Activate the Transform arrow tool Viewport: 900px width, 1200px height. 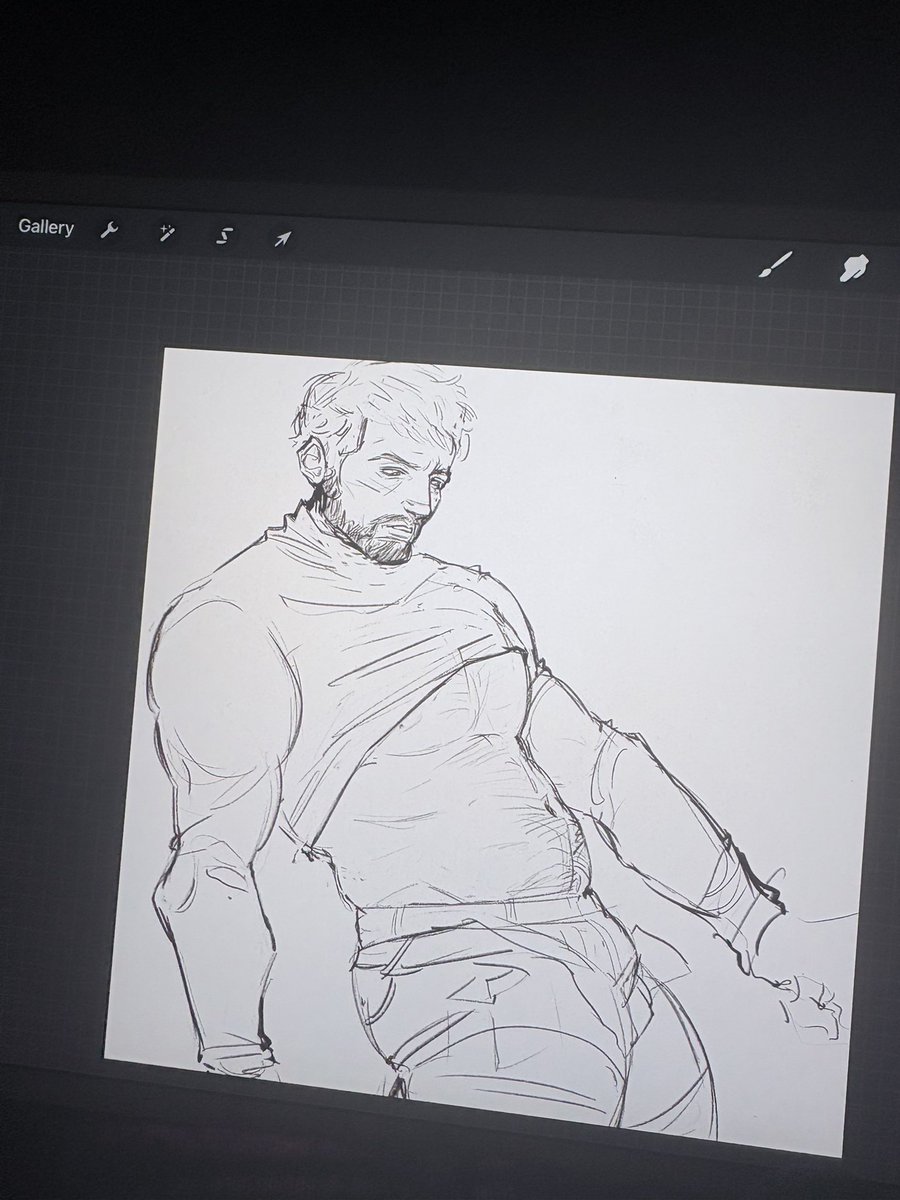pos(282,238)
